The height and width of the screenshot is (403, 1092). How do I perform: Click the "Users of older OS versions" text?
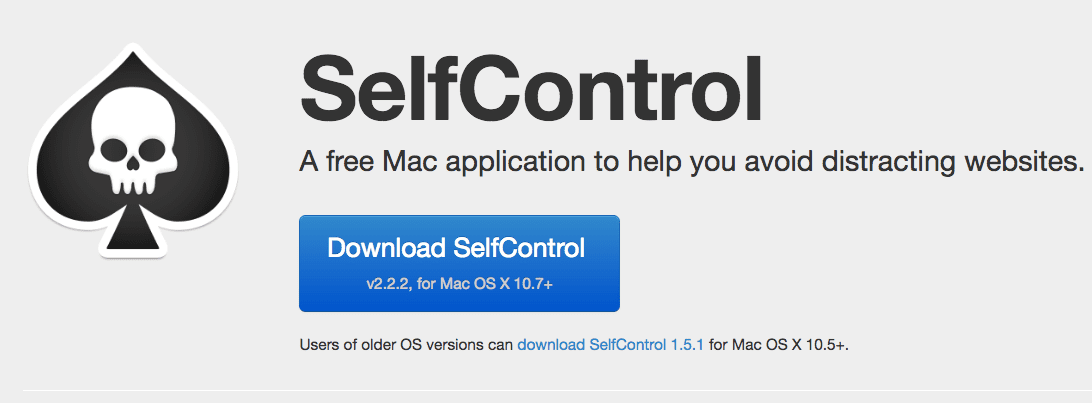pyautogui.click(x=406, y=345)
